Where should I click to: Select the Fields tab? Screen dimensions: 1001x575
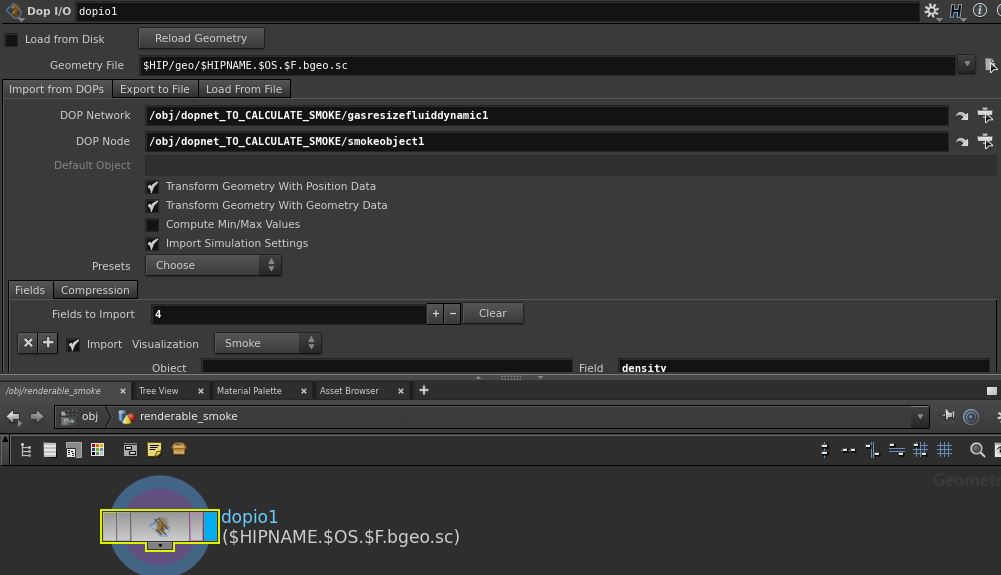click(x=30, y=290)
